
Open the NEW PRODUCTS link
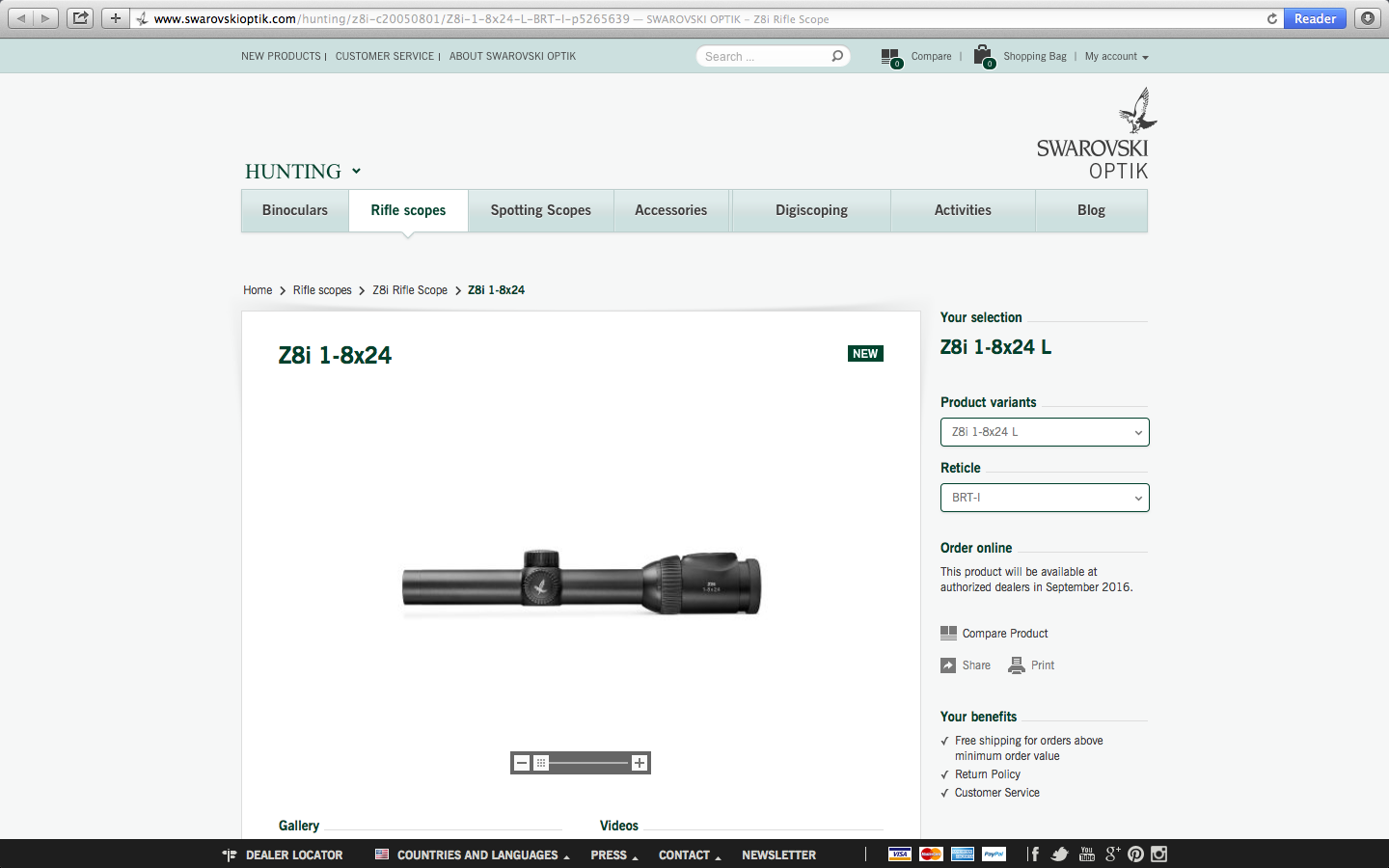pos(281,56)
